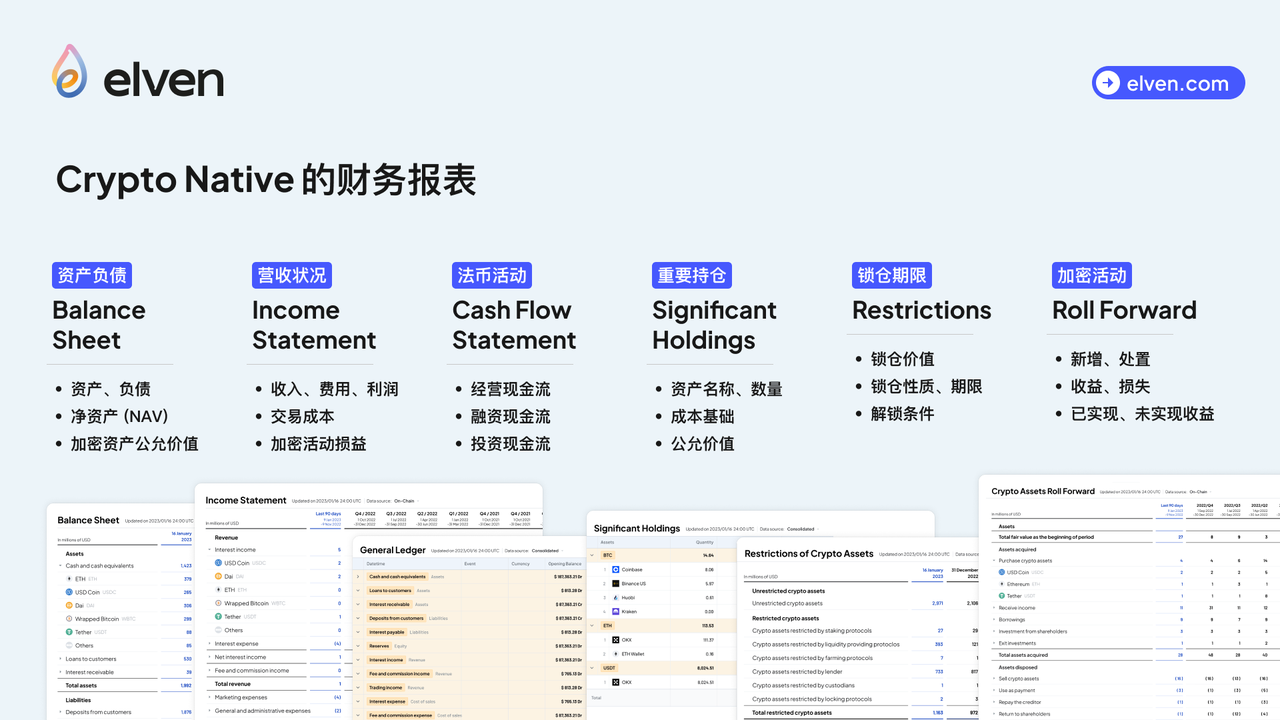Expand Cash and cash equivalents ledger row

360,577
